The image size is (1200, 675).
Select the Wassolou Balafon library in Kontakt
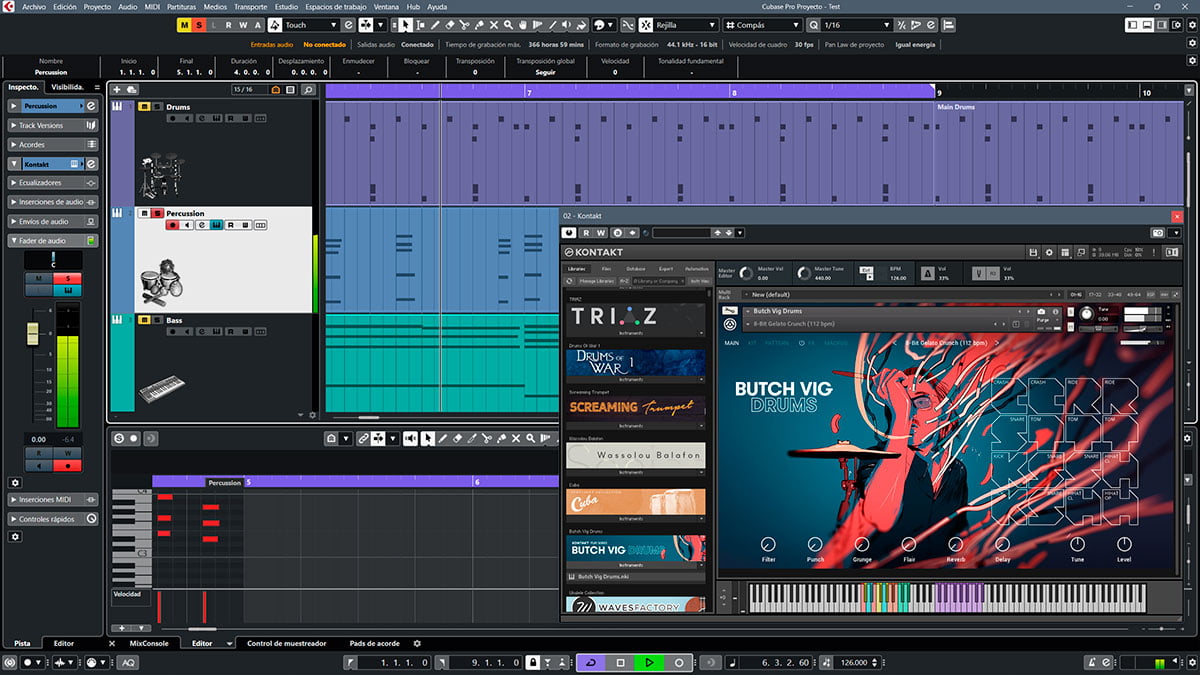coord(636,455)
